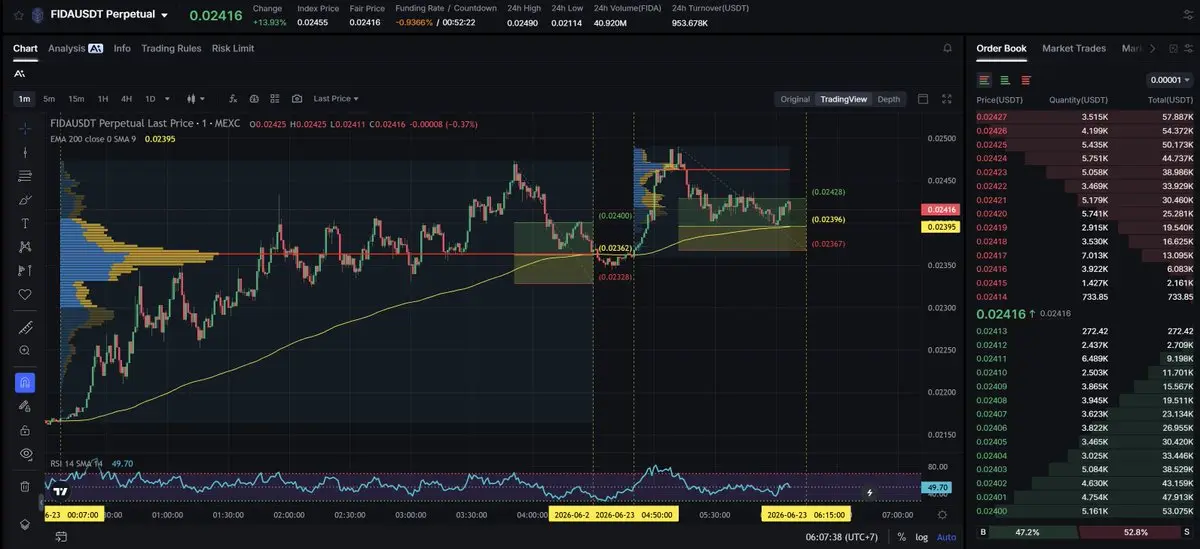Select the 1H timeframe
This screenshot has width=1200, height=549.
point(103,99)
